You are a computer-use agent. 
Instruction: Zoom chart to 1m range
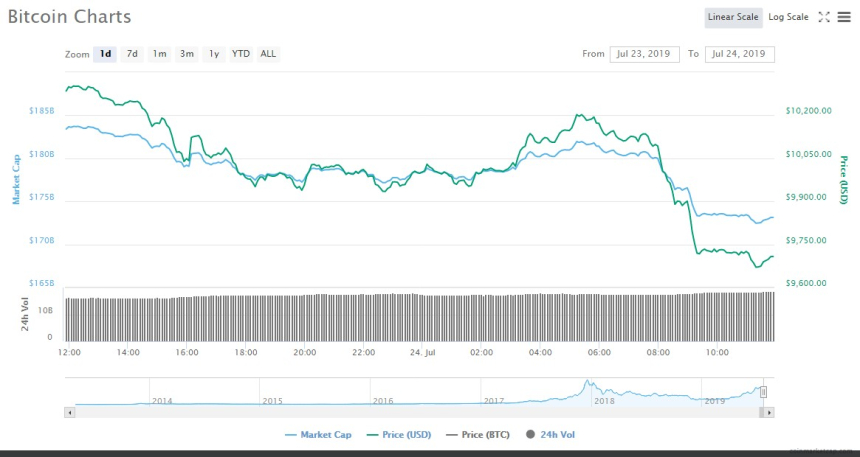tap(159, 54)
